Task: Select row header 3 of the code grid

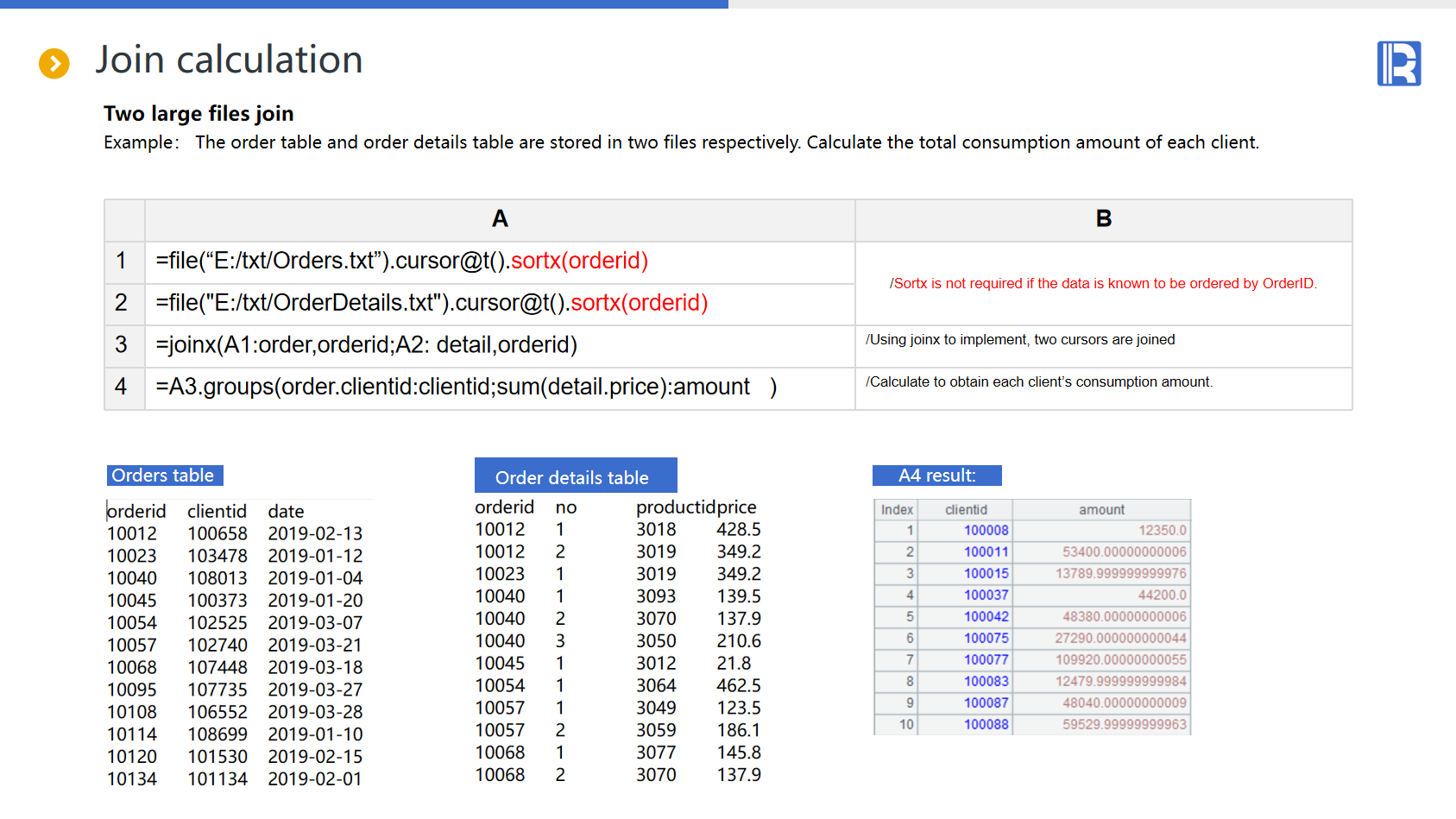Action: (122, 345)
